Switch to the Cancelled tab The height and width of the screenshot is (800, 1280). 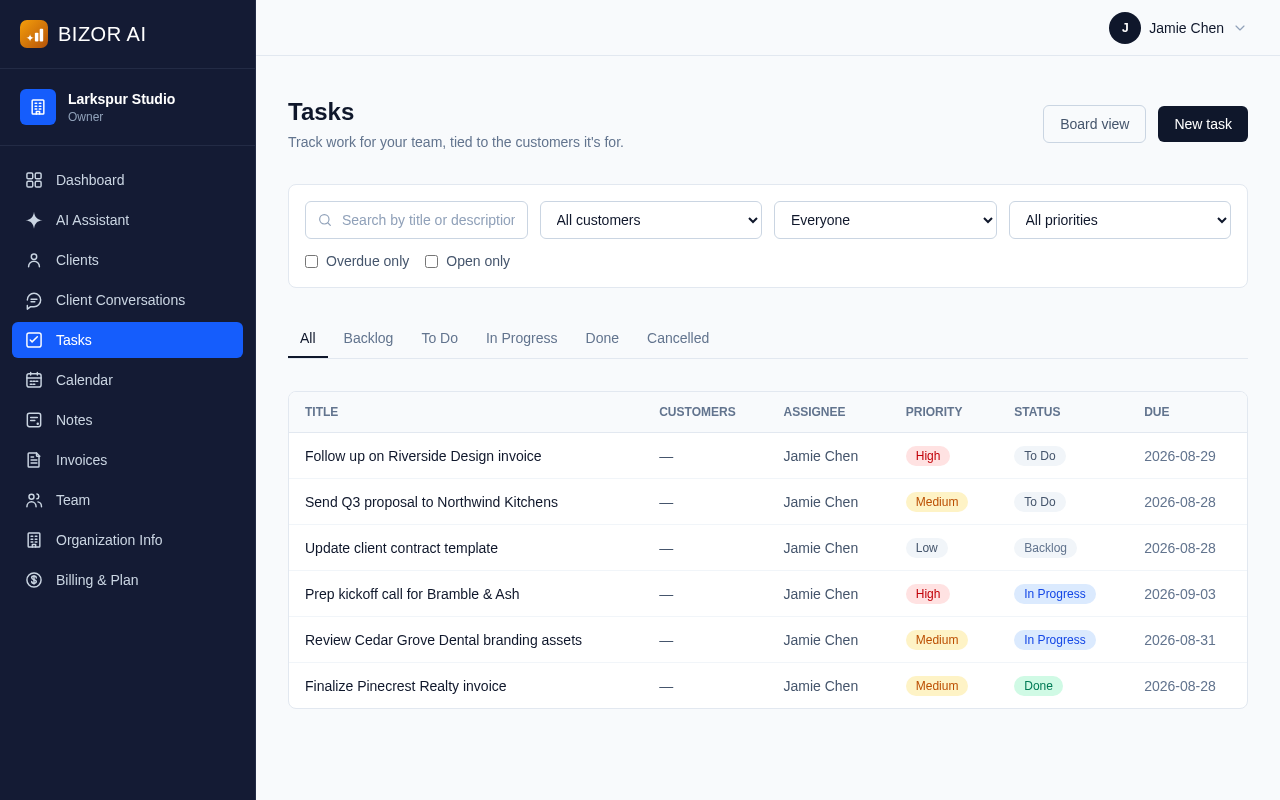[x=678, y=338]
